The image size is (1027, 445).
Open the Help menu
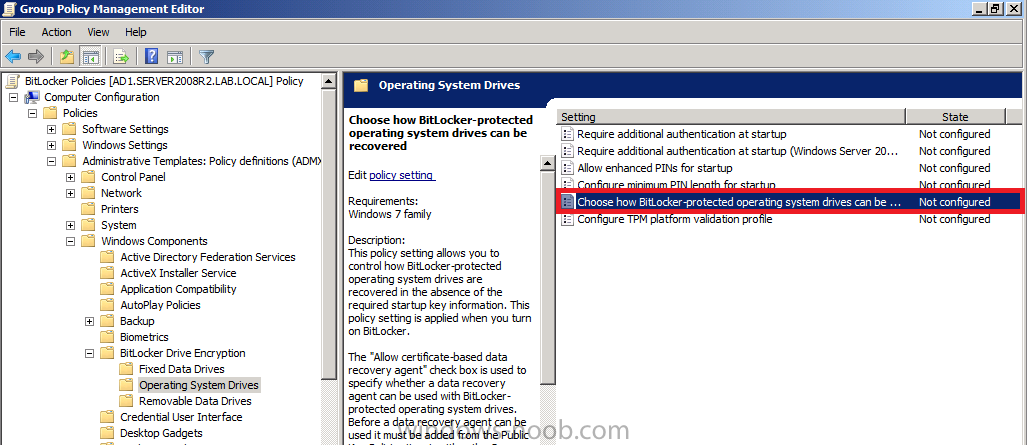pos(136,32)
